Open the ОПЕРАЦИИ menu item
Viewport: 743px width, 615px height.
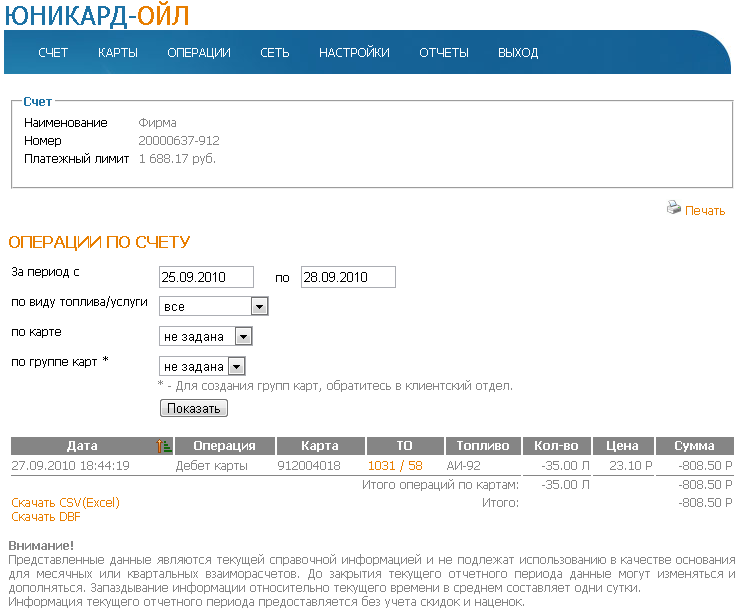coord(199,53)
